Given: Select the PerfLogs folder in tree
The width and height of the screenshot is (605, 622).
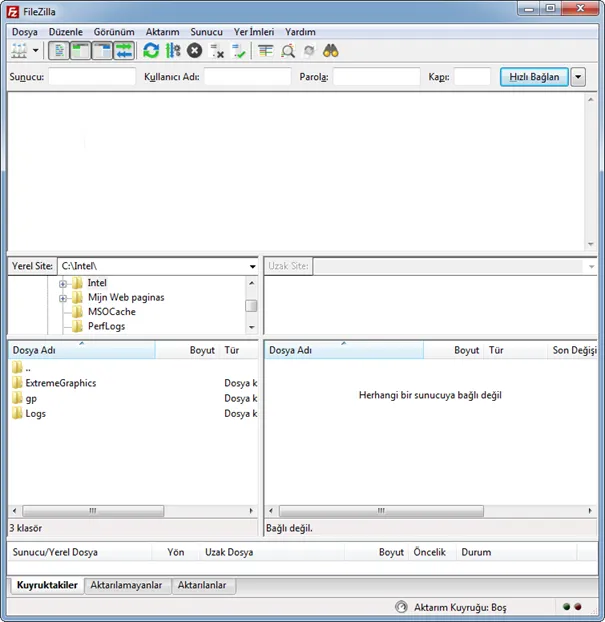Looking at the screenshot, I should (x=106, y=326).
